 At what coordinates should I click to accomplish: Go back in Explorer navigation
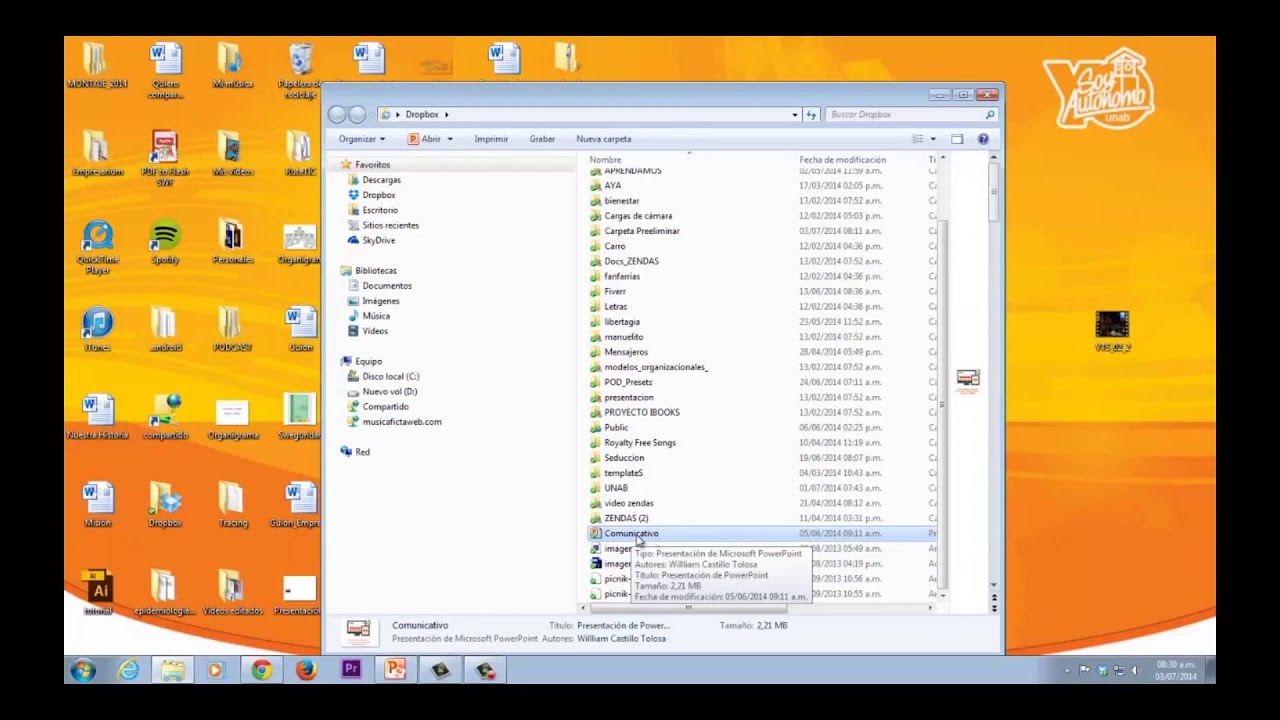pos(338,115)
